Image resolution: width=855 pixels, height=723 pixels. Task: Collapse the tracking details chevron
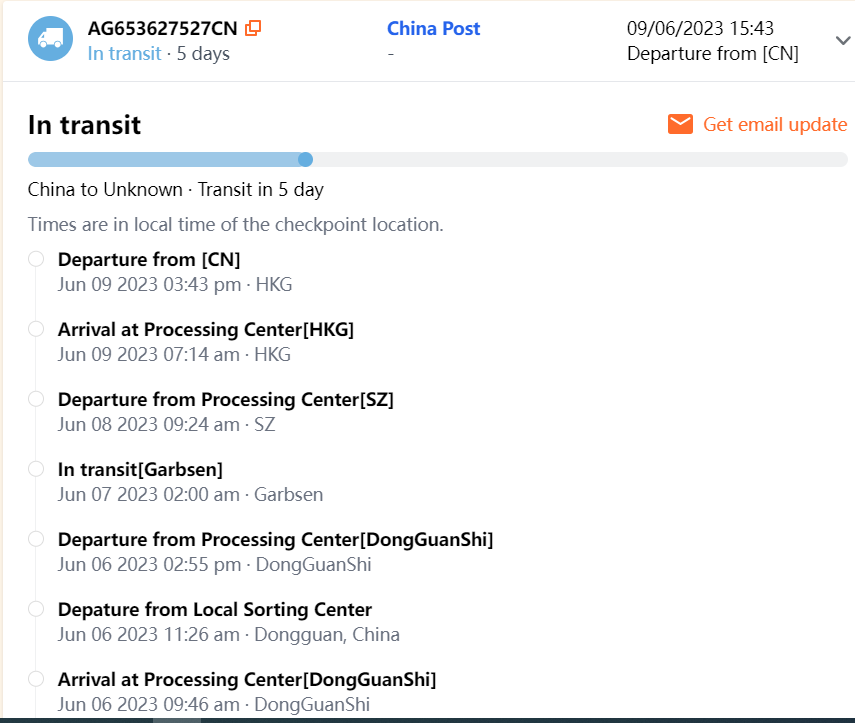842,40
